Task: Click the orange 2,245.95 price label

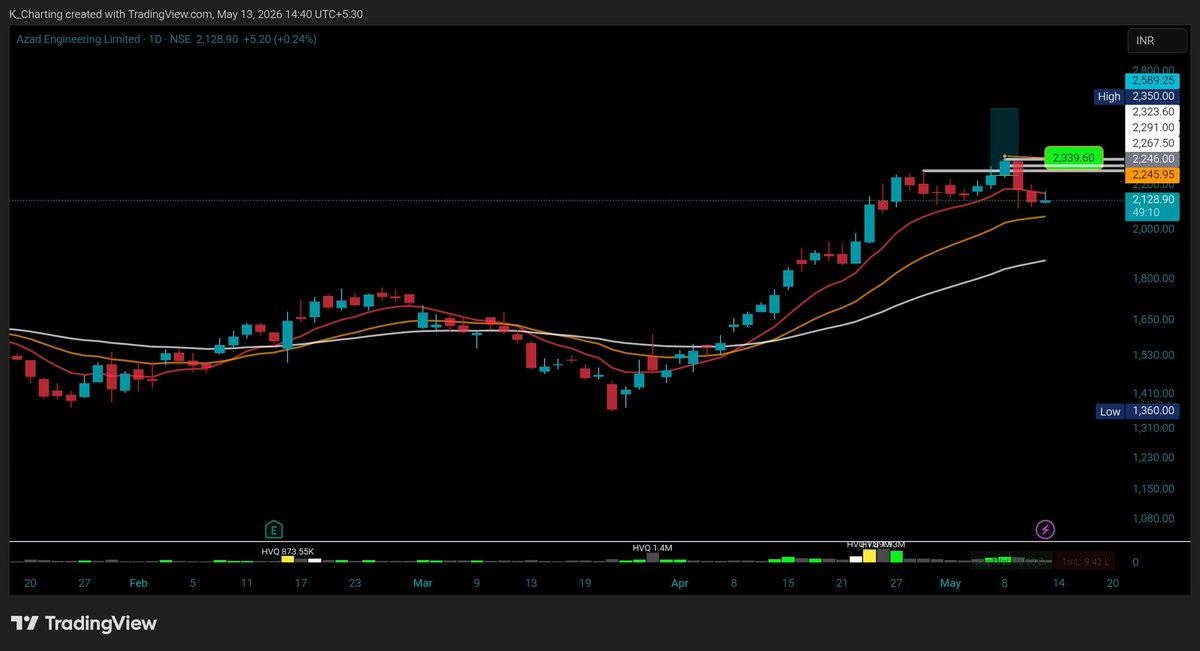Action: 1153,174
